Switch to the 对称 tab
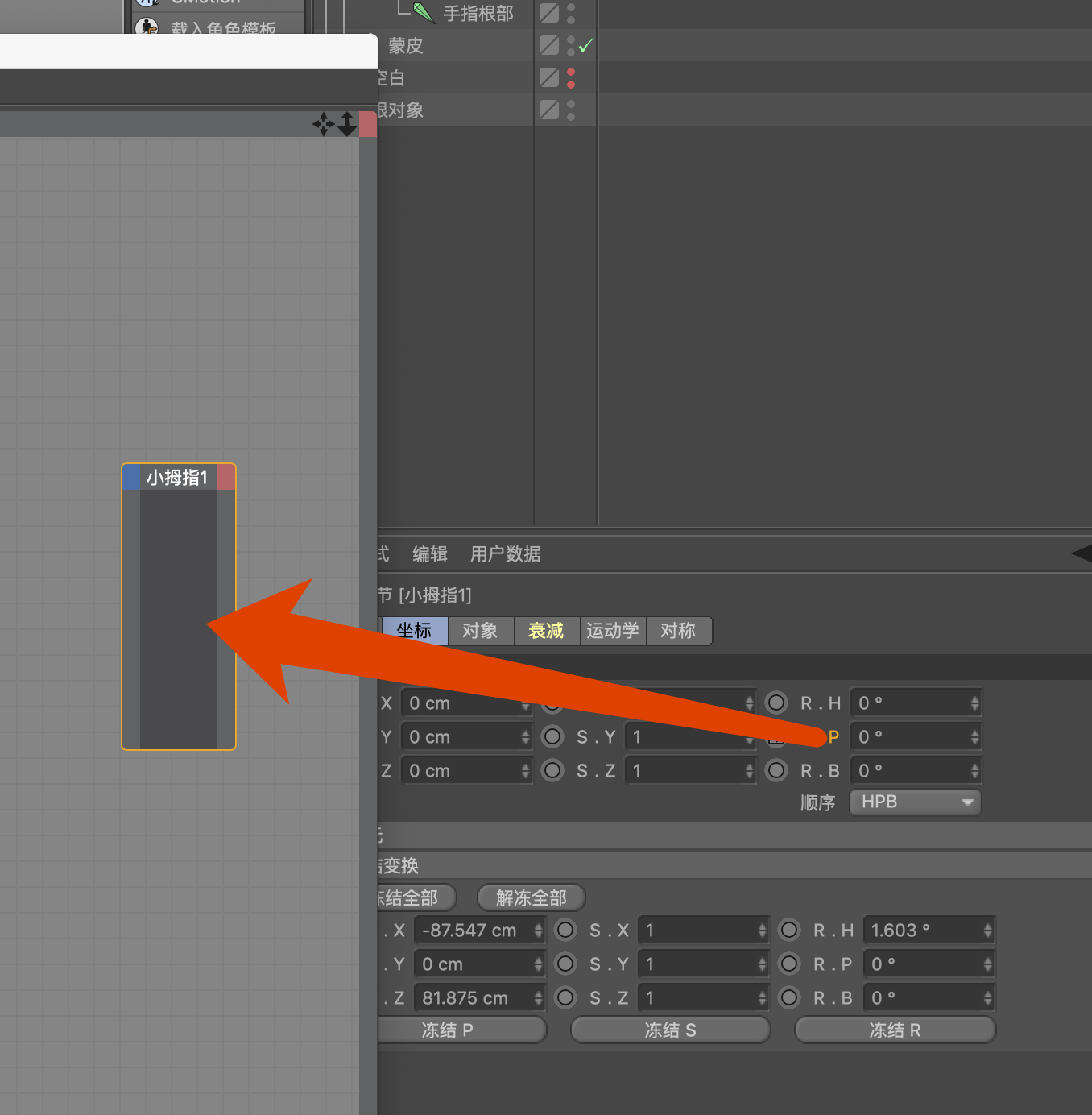1092x1115 pixels. [679, 631]
